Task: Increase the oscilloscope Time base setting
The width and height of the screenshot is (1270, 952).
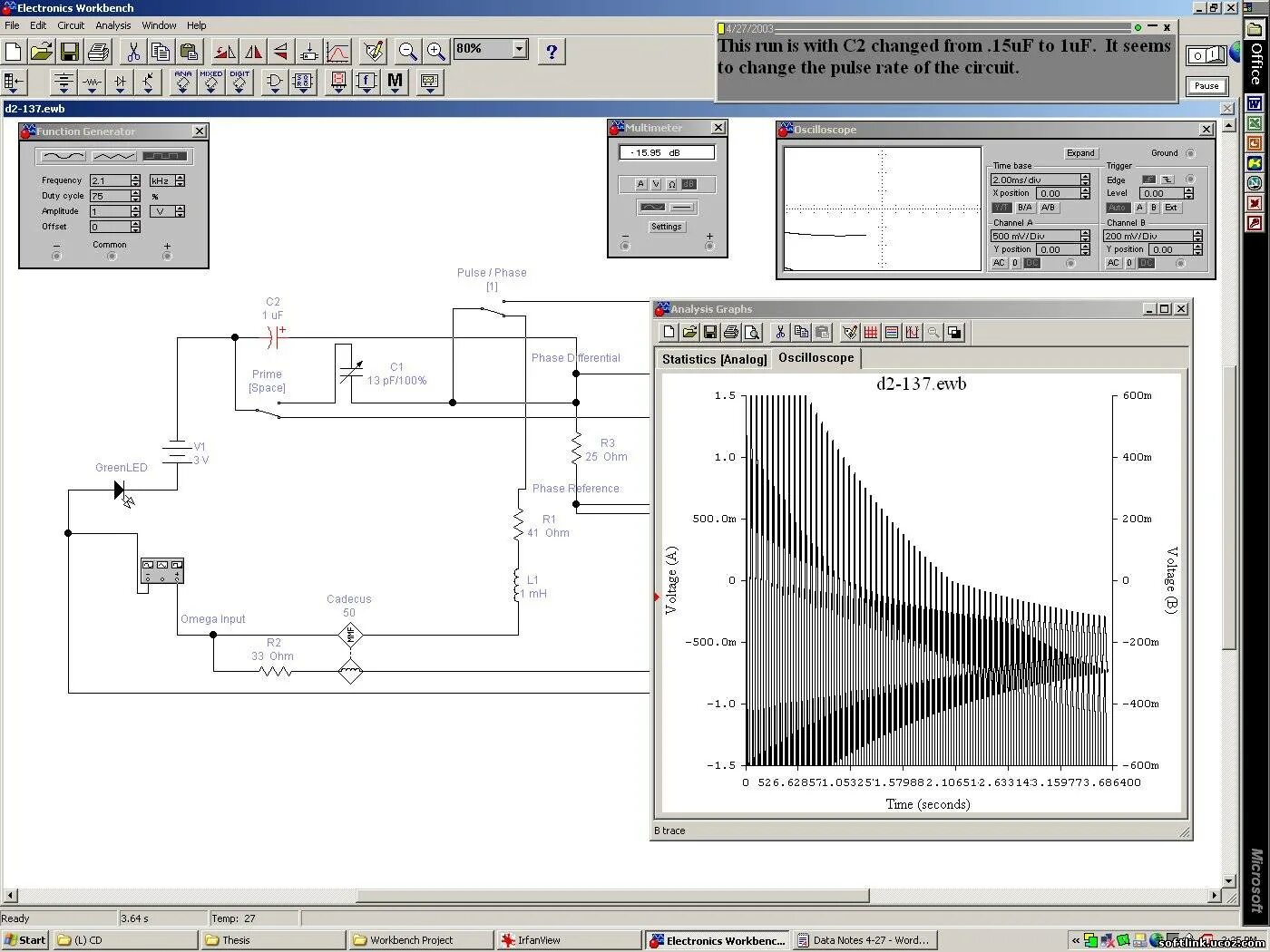Action: tap(1085, 177)
